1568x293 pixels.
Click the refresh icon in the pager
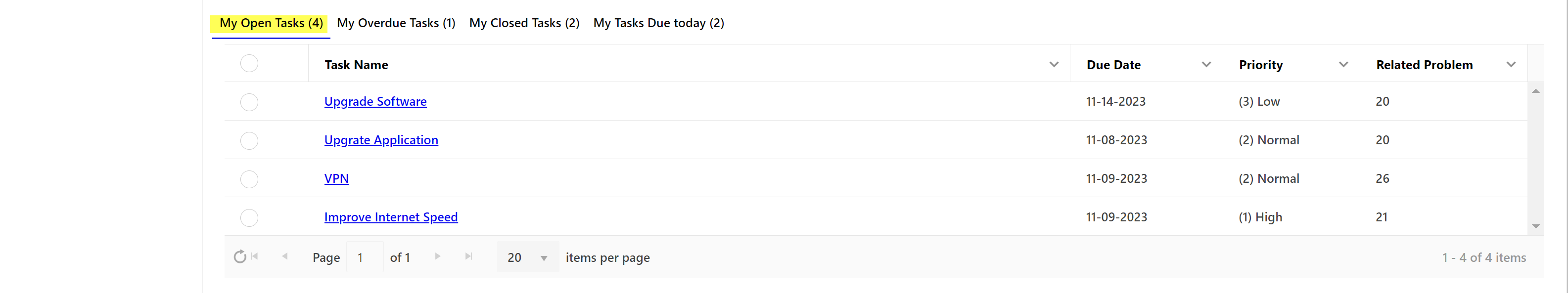pyautogui.click(x=240, y=256)
